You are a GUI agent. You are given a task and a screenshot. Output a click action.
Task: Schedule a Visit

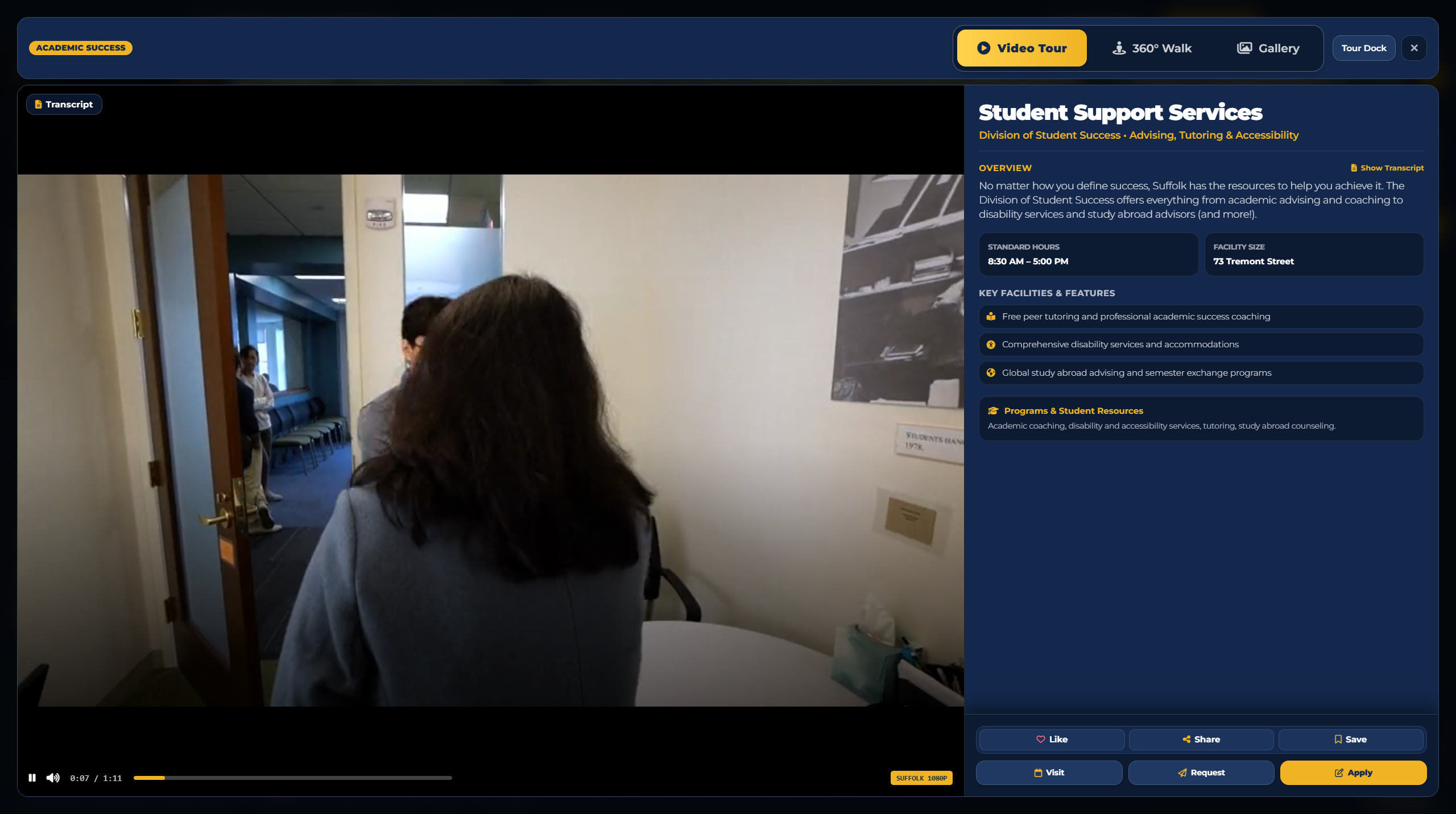pos(1049,773)
